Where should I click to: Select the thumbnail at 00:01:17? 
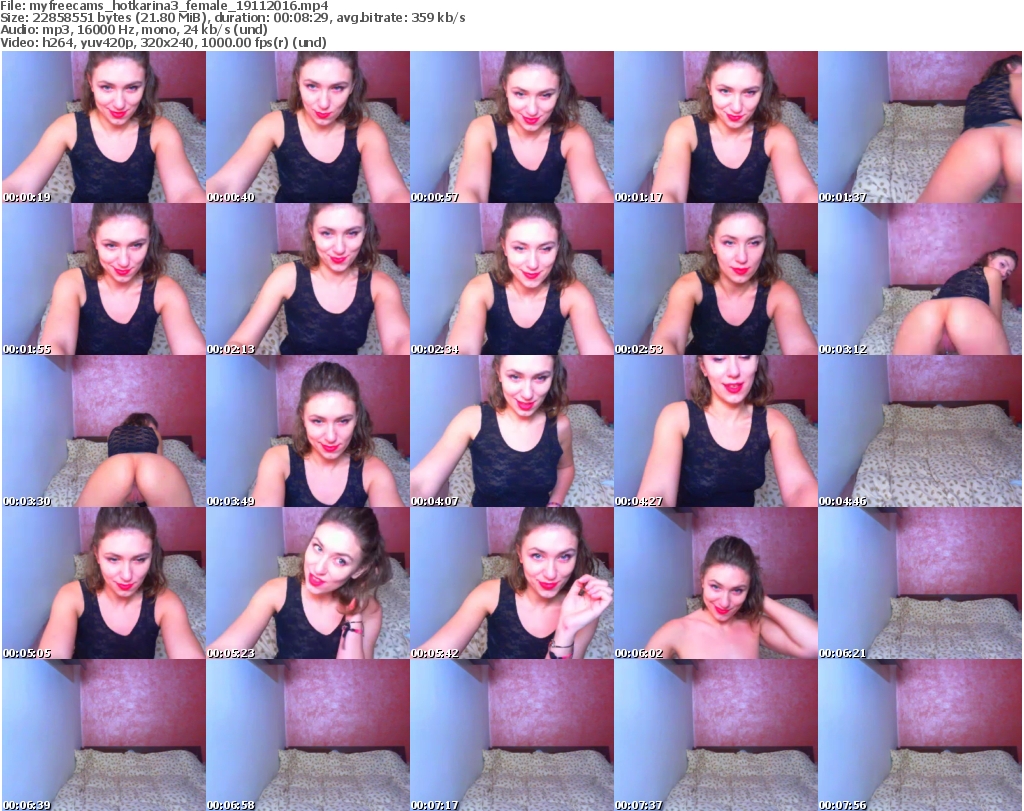tap(716, 127)
